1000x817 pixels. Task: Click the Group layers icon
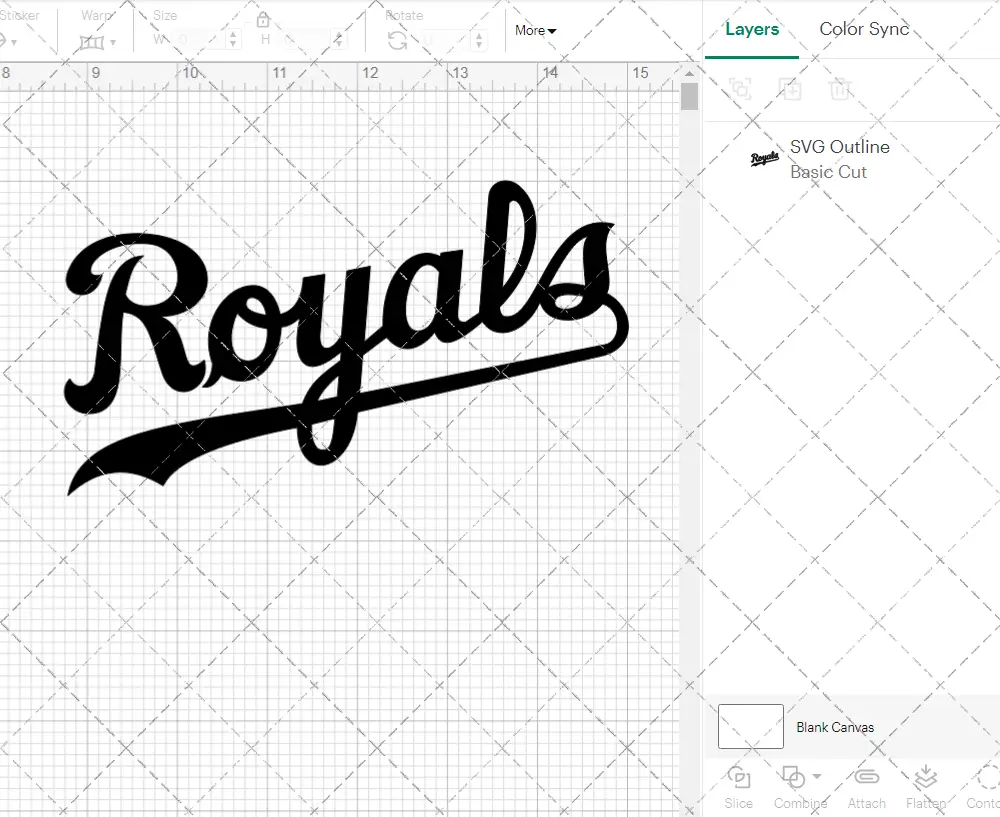[x=741, y=89]
